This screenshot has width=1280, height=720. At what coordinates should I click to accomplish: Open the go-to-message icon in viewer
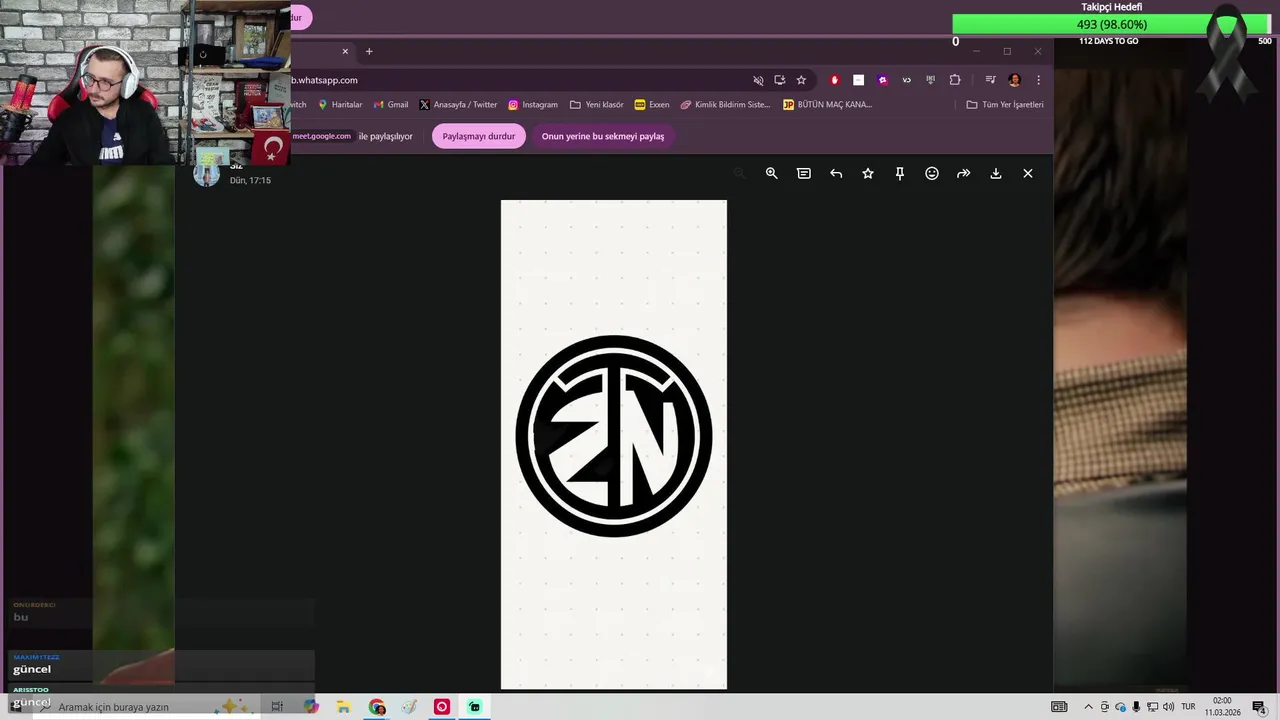tap(803, 173)
